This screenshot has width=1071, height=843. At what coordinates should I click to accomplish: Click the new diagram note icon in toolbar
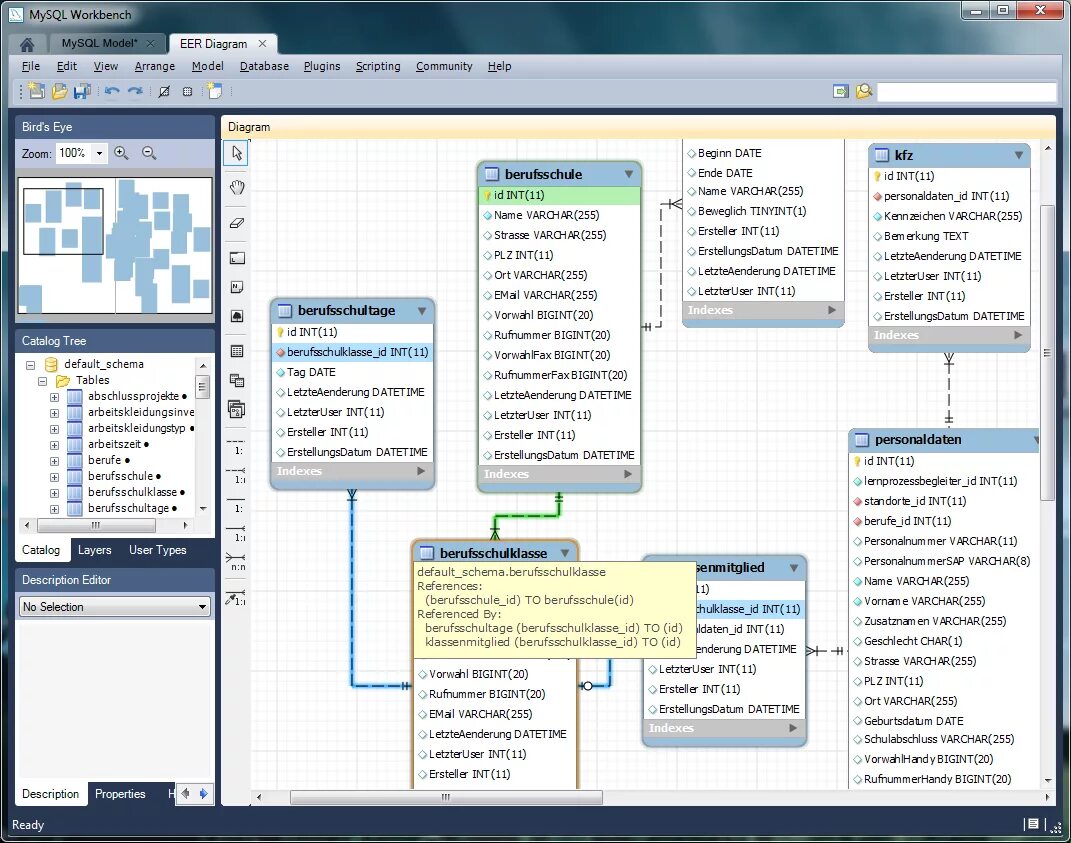[215, 91]
